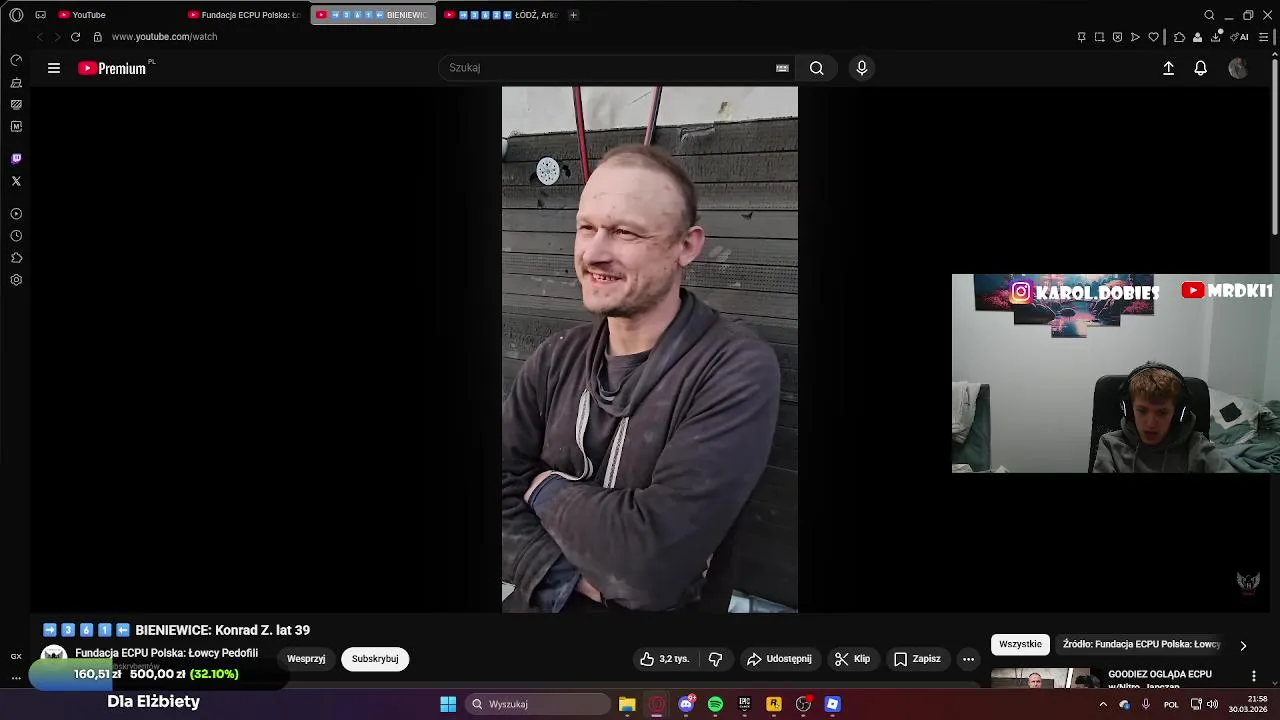This screenshot has height=720, width=1280.
Task: Click the send/flow arrow toolbar icon
Action: (1135, 37)
